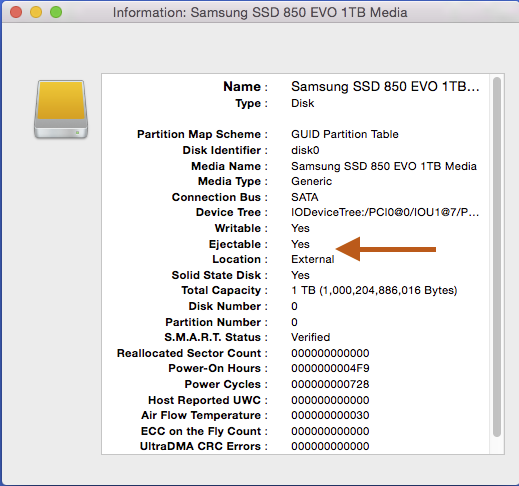
Task: Select Power-On Hours value '0000000004F9'
Action: (330, 368)
